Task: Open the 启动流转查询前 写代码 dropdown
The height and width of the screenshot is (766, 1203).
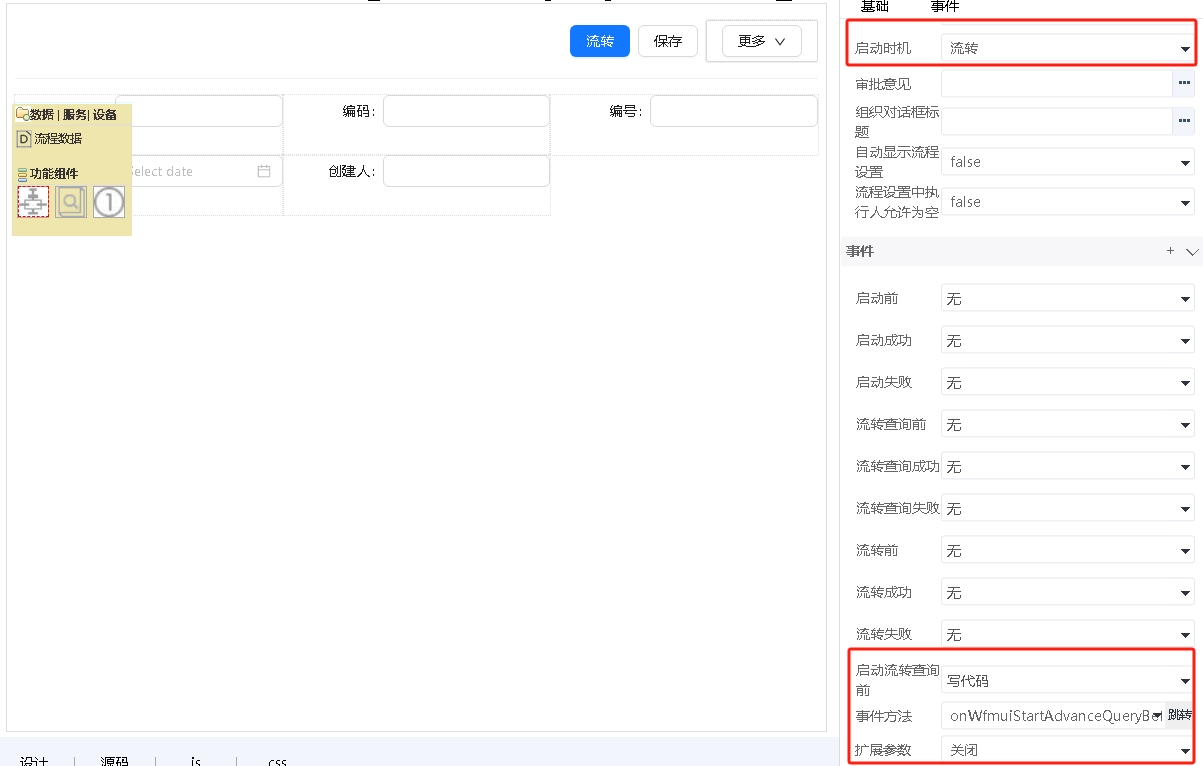Action: click(1067, 681)
